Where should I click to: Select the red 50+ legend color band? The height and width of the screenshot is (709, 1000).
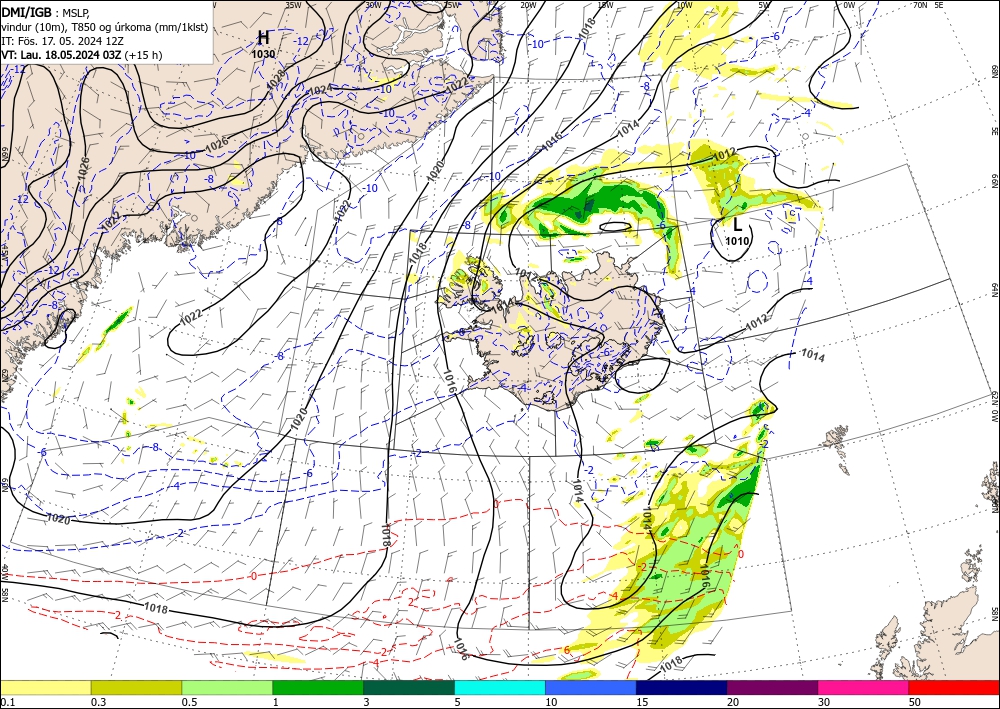pyautogui.click(x=954, y=687)
